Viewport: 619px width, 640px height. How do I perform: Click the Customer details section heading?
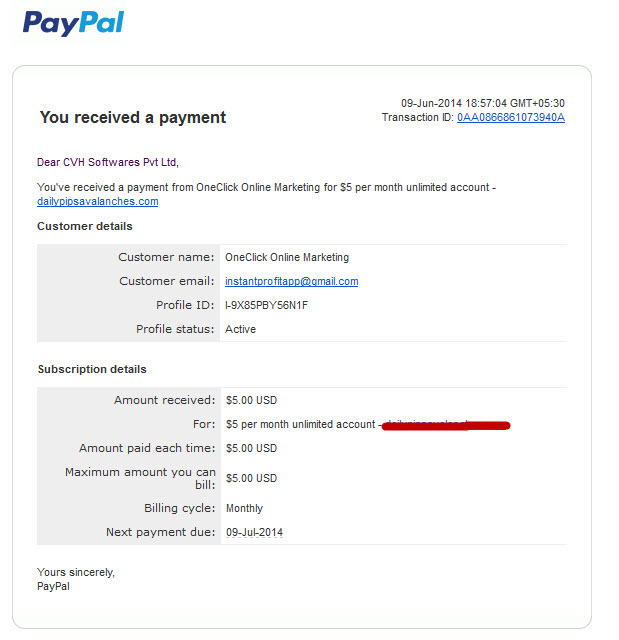coord(85,227)
